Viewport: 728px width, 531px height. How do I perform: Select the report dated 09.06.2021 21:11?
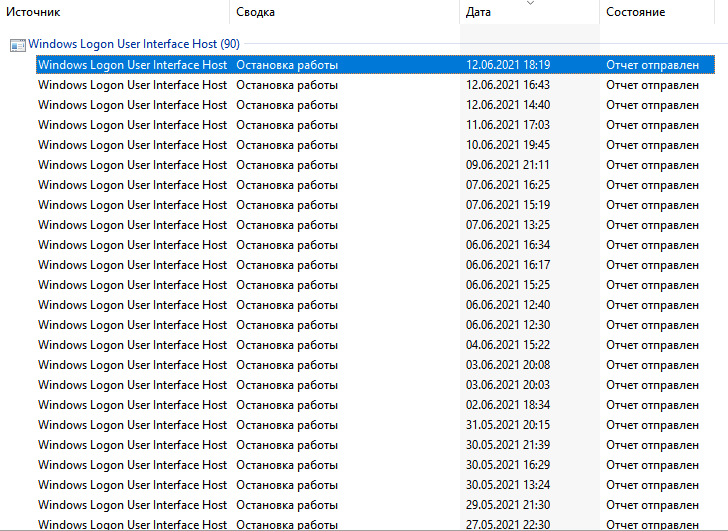(x=375, y=165)
